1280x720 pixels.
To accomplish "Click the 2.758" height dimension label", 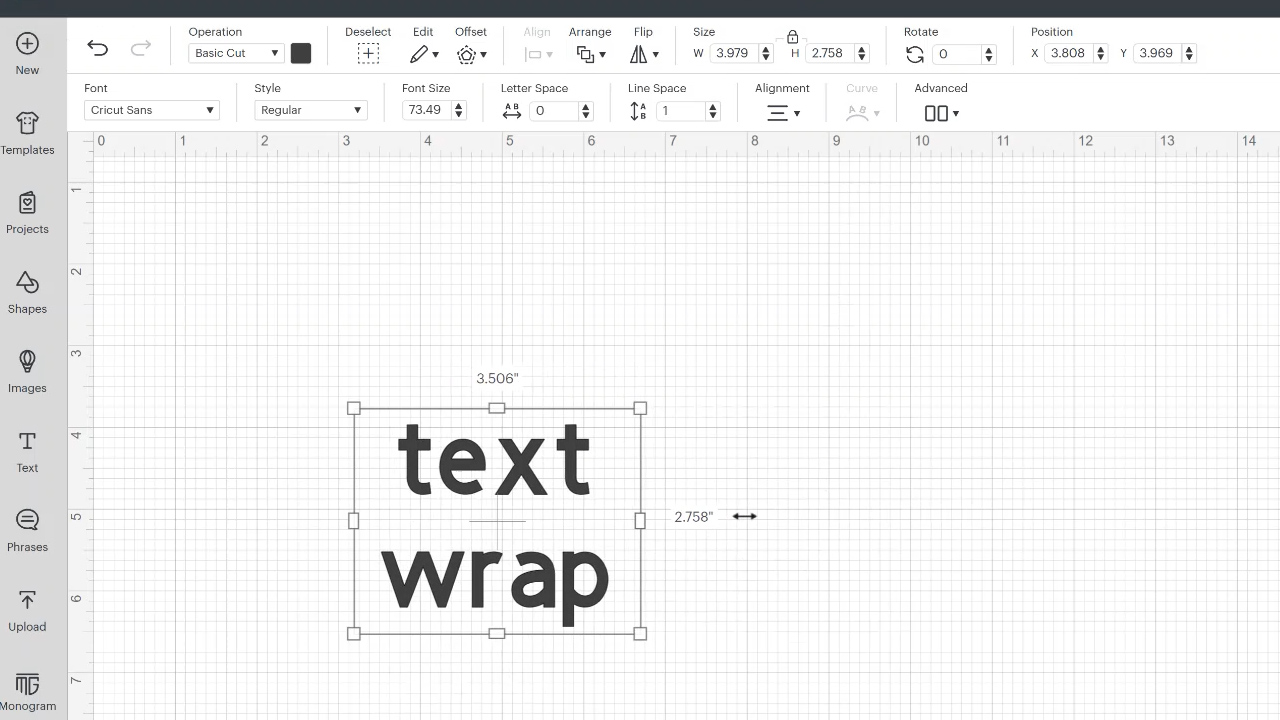I will 694,517.
